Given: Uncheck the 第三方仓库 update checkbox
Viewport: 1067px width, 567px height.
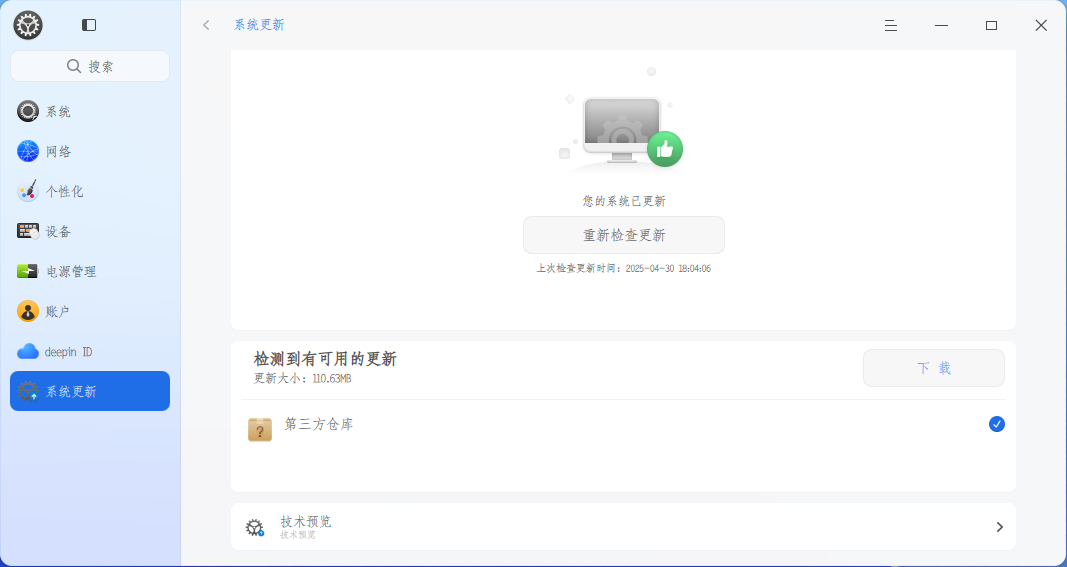Looking at the screenshot, I should (x=997, y=424).
